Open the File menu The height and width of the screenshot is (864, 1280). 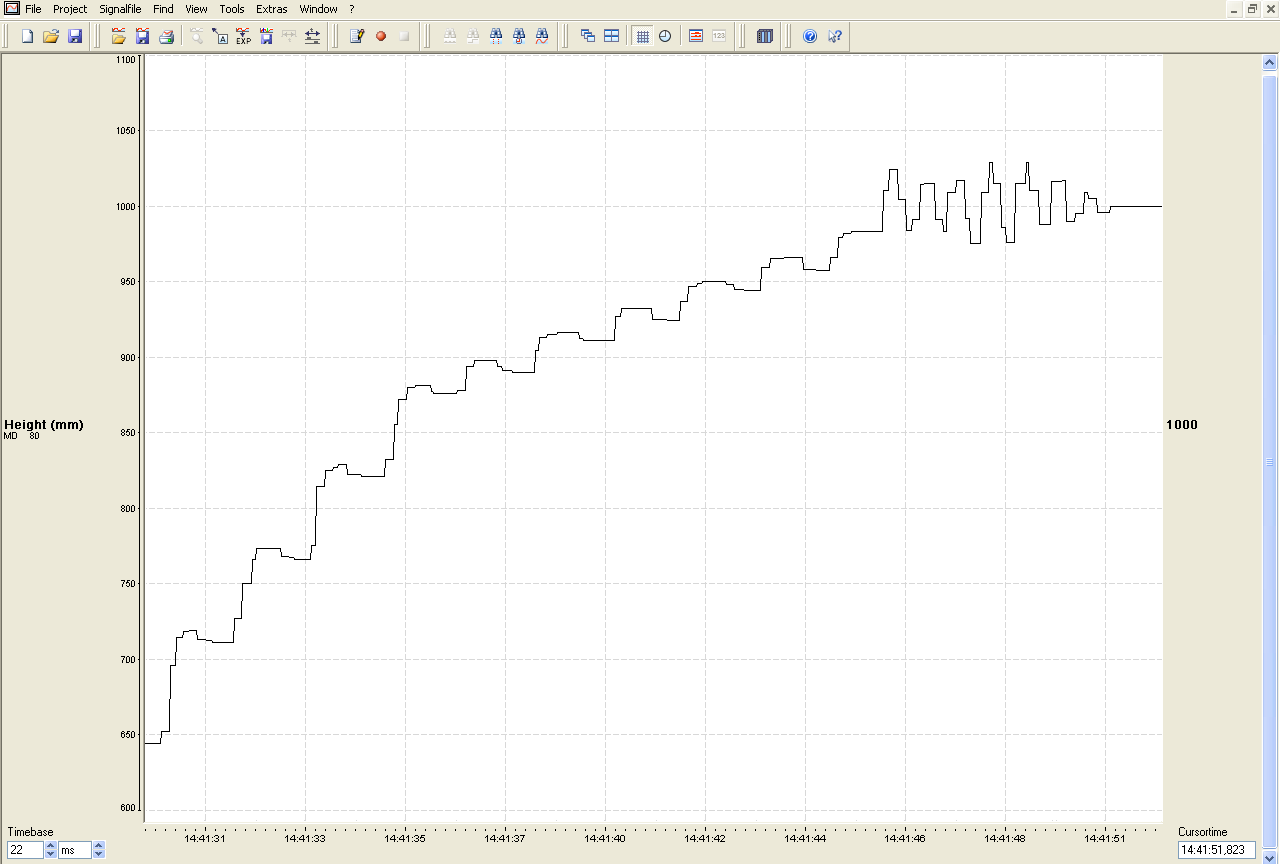[x=33, y=9]
